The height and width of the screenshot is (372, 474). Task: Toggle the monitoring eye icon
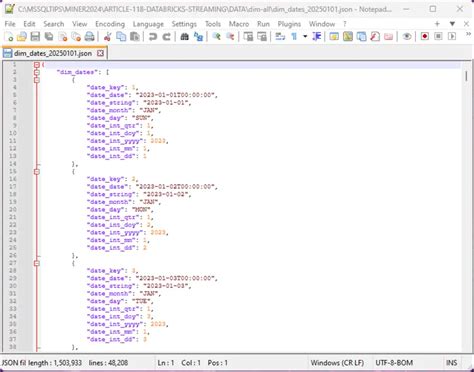point(406,36)
